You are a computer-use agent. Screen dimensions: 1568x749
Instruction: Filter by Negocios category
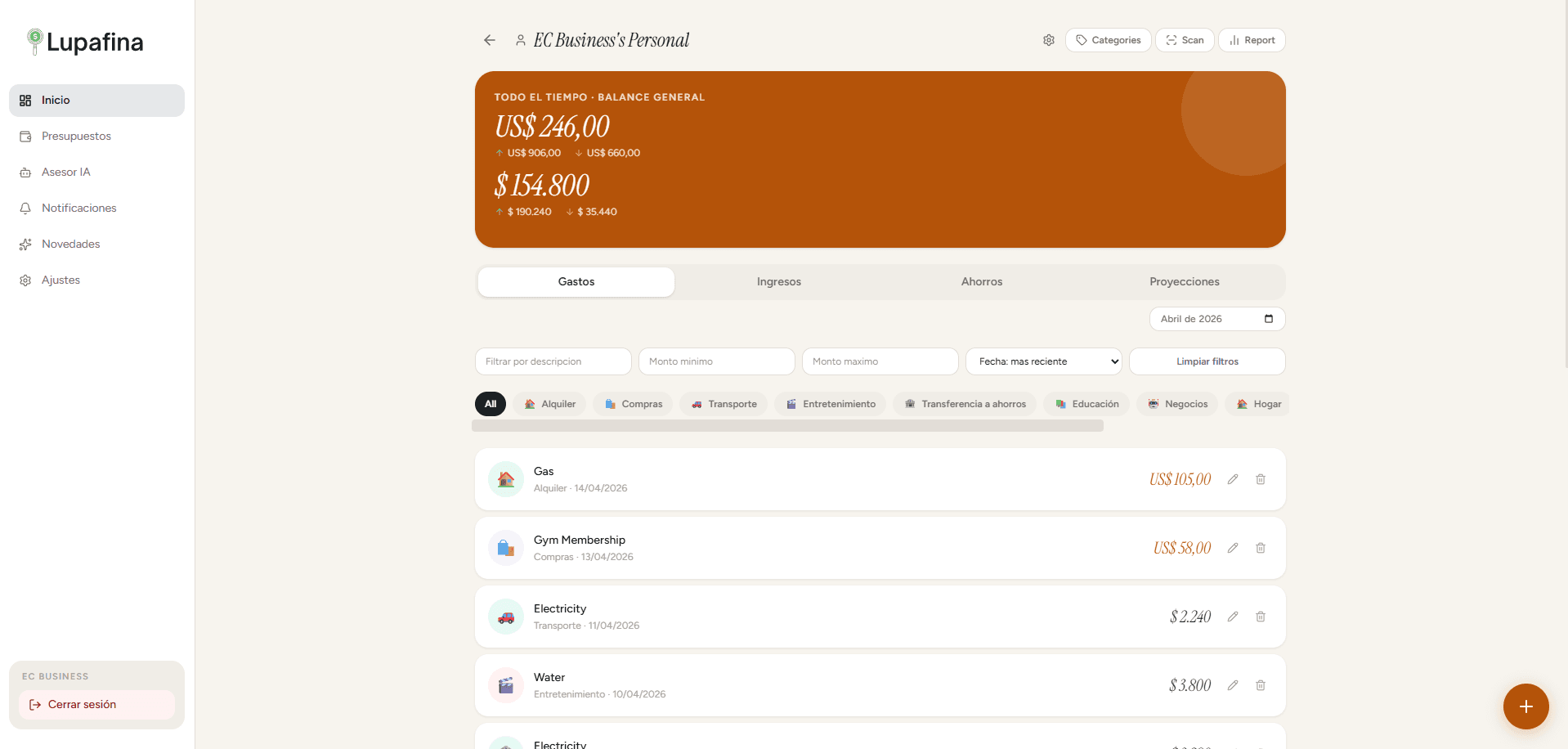click(x=1177, y=404)
